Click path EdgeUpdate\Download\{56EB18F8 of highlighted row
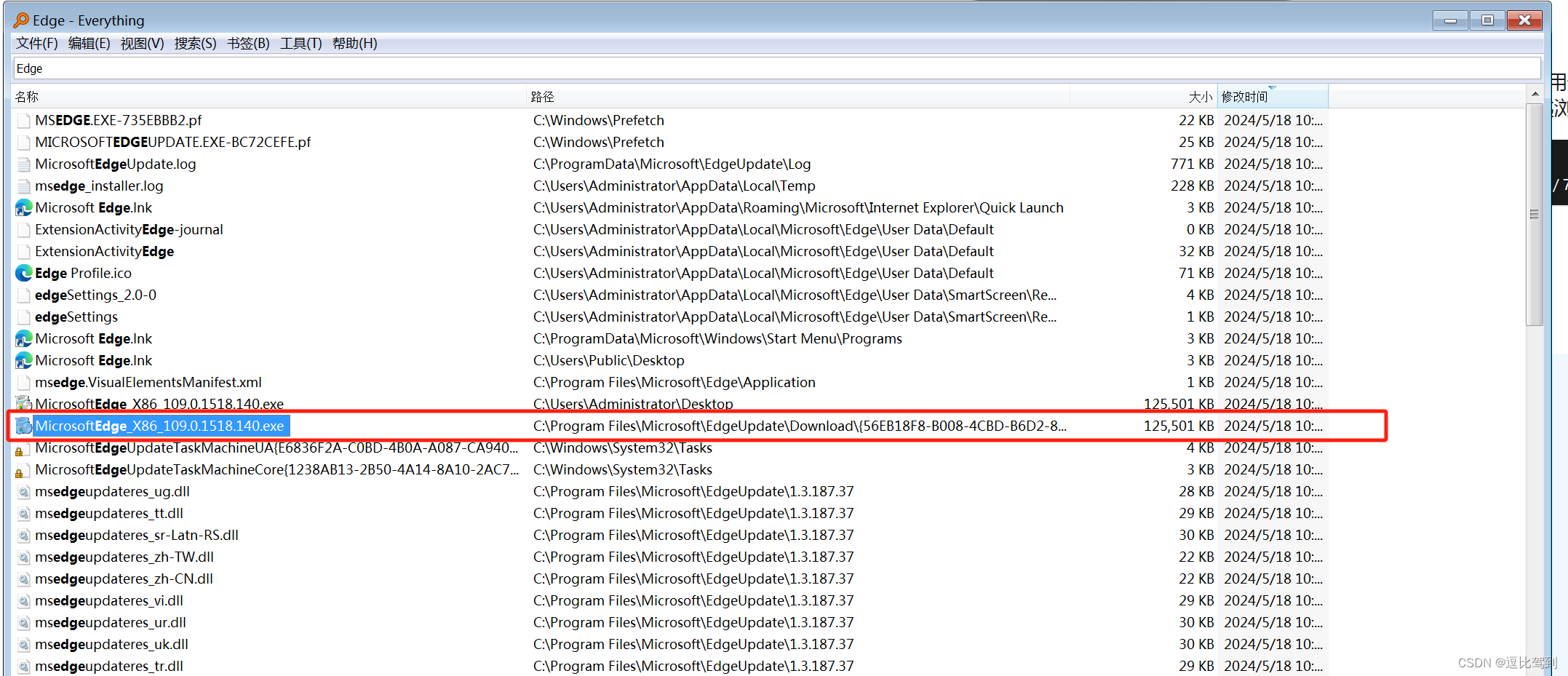The height and width of the screenshot is (676, 1568). click(x=800, y=426)
